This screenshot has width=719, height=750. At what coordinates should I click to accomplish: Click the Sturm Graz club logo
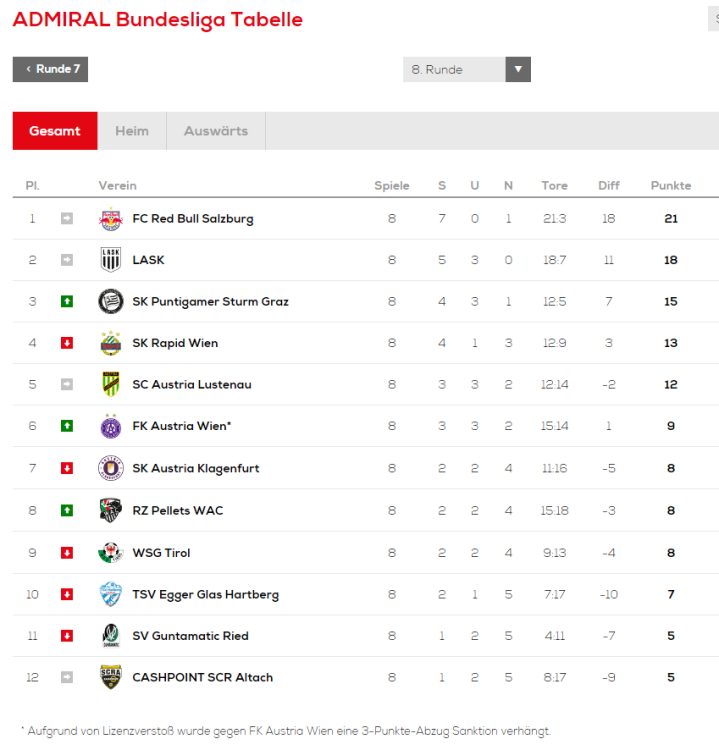point(110,302)
